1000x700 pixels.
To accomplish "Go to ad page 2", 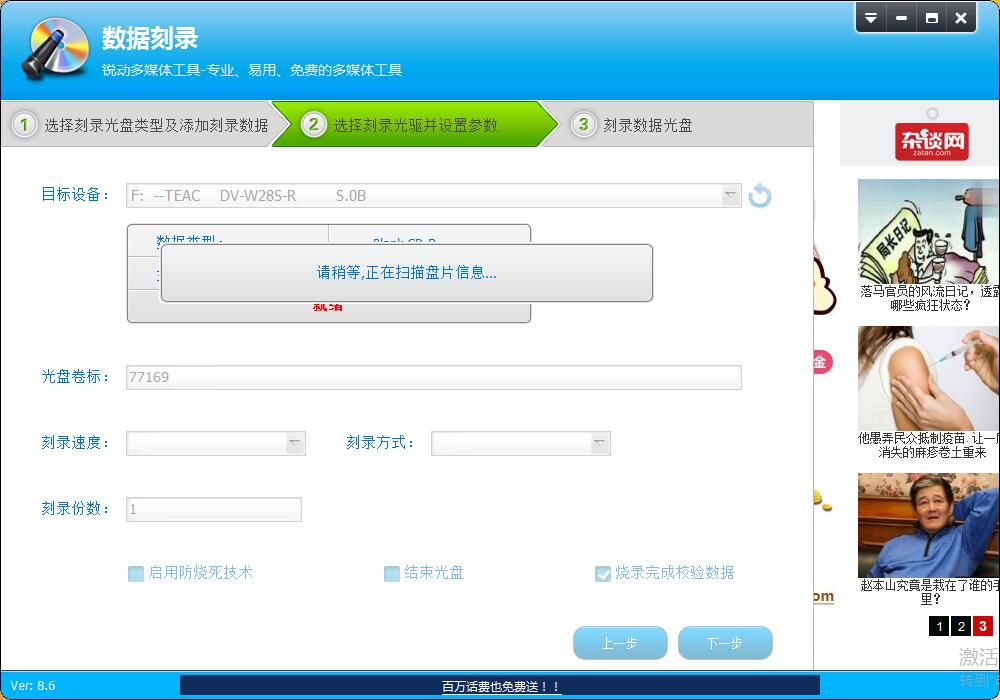I will (x=960, y=626).
